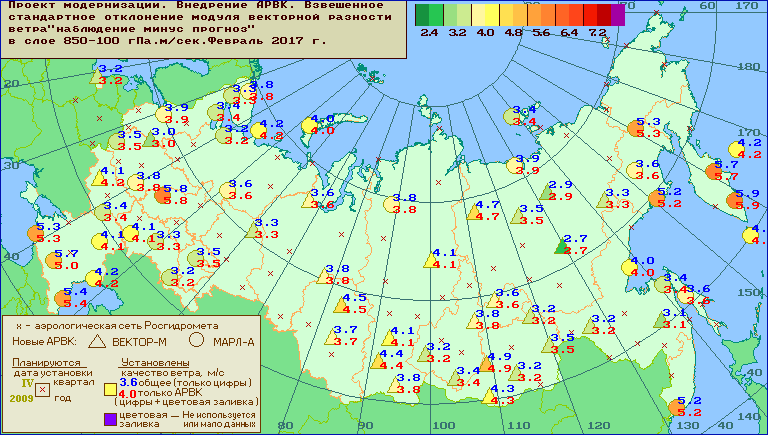This screenshot has height=435, width=768.
Task: Click the yellow square legend sample
Action: coord(110,389)
